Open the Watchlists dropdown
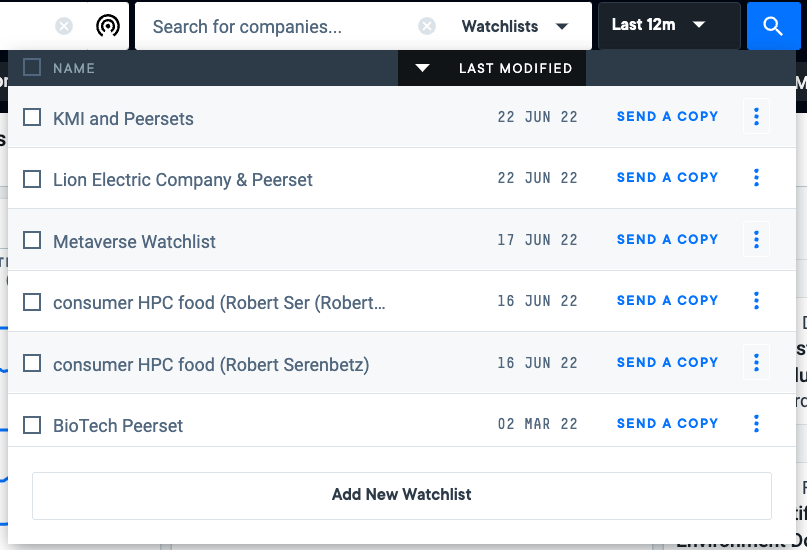This screenshot has width=807, height=550. pyautogui.click(x=514, y=26)
